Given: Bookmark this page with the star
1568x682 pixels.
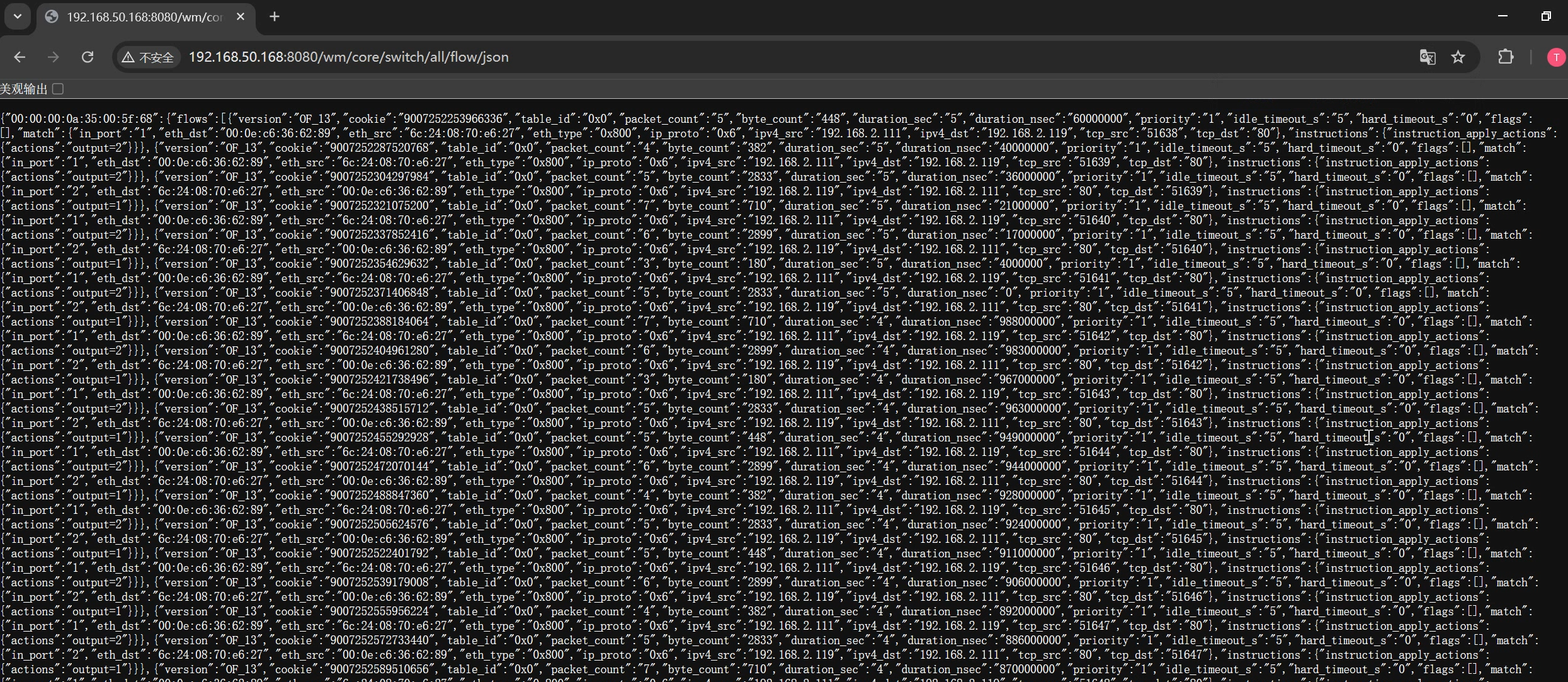Looking at the screenshot, I should tap(1458, 57).
